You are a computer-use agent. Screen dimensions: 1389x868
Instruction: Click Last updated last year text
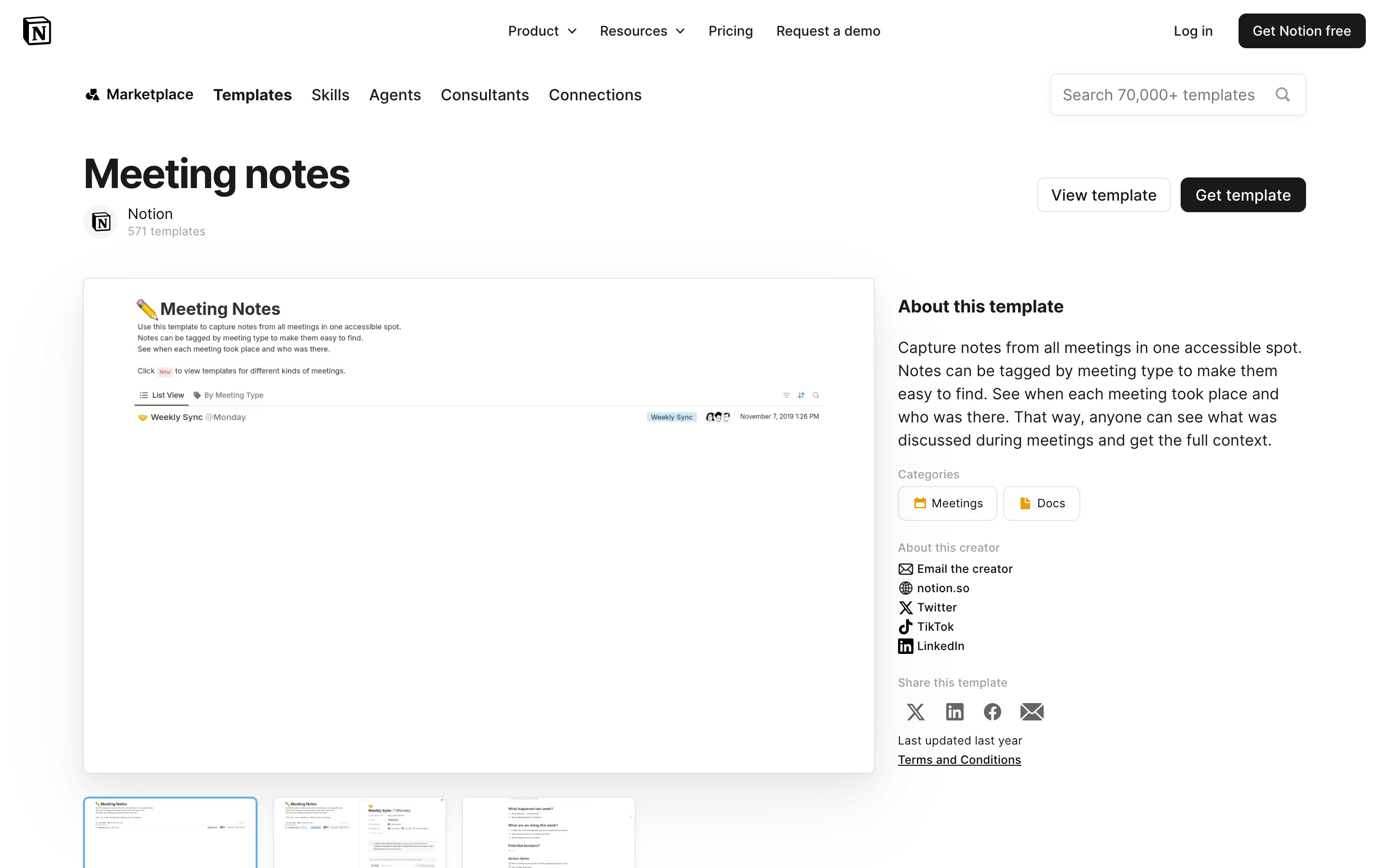960,741
